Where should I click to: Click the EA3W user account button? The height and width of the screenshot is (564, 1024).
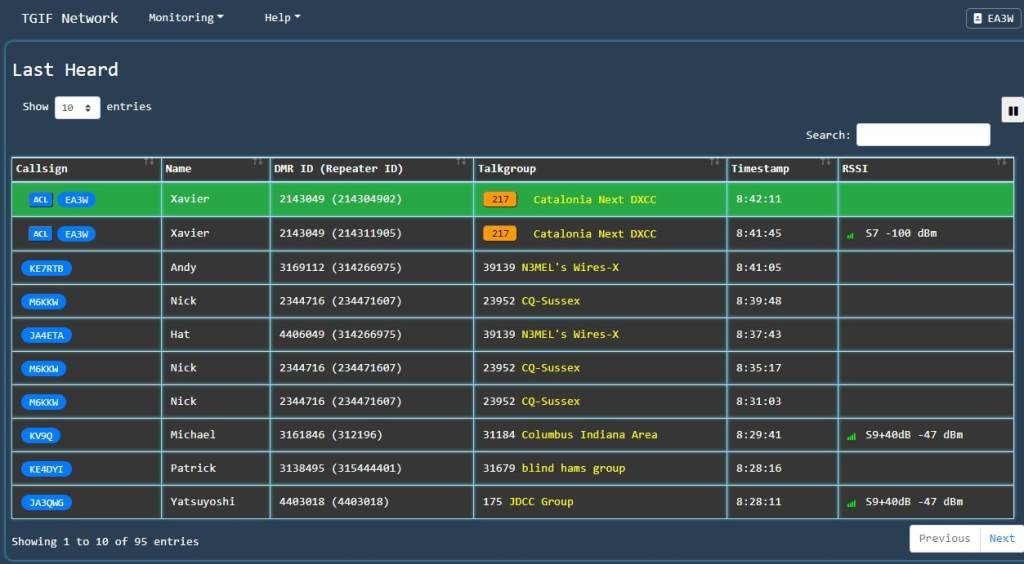point(992,19)
